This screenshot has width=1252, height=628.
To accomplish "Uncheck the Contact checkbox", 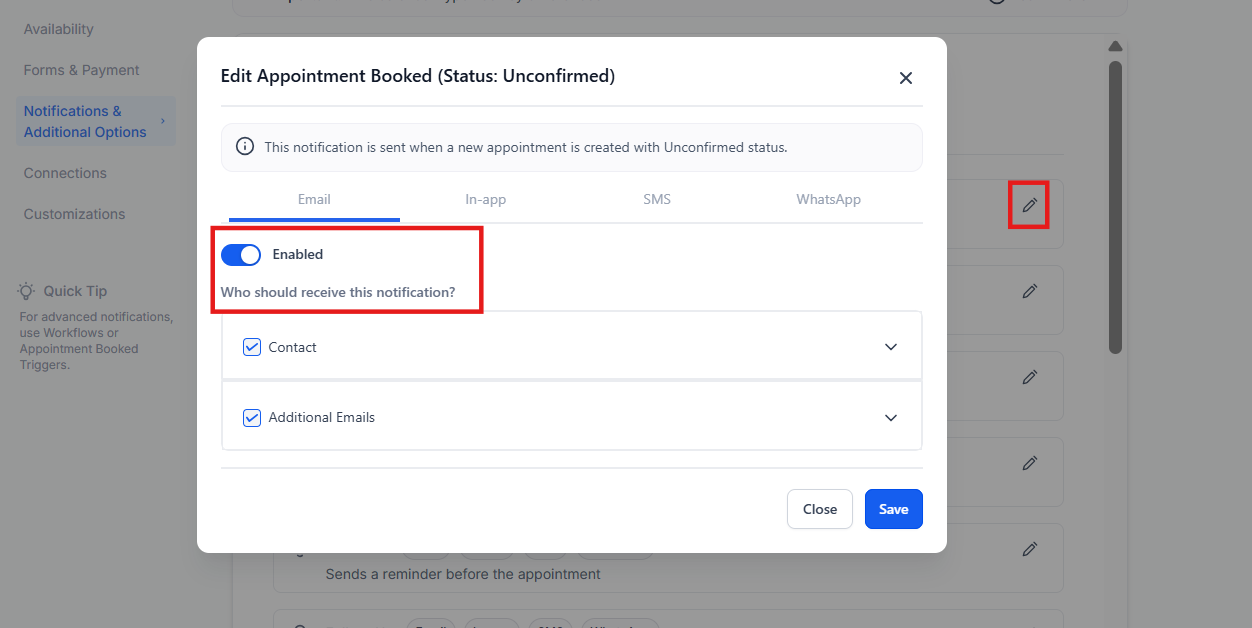I will 252,347.
